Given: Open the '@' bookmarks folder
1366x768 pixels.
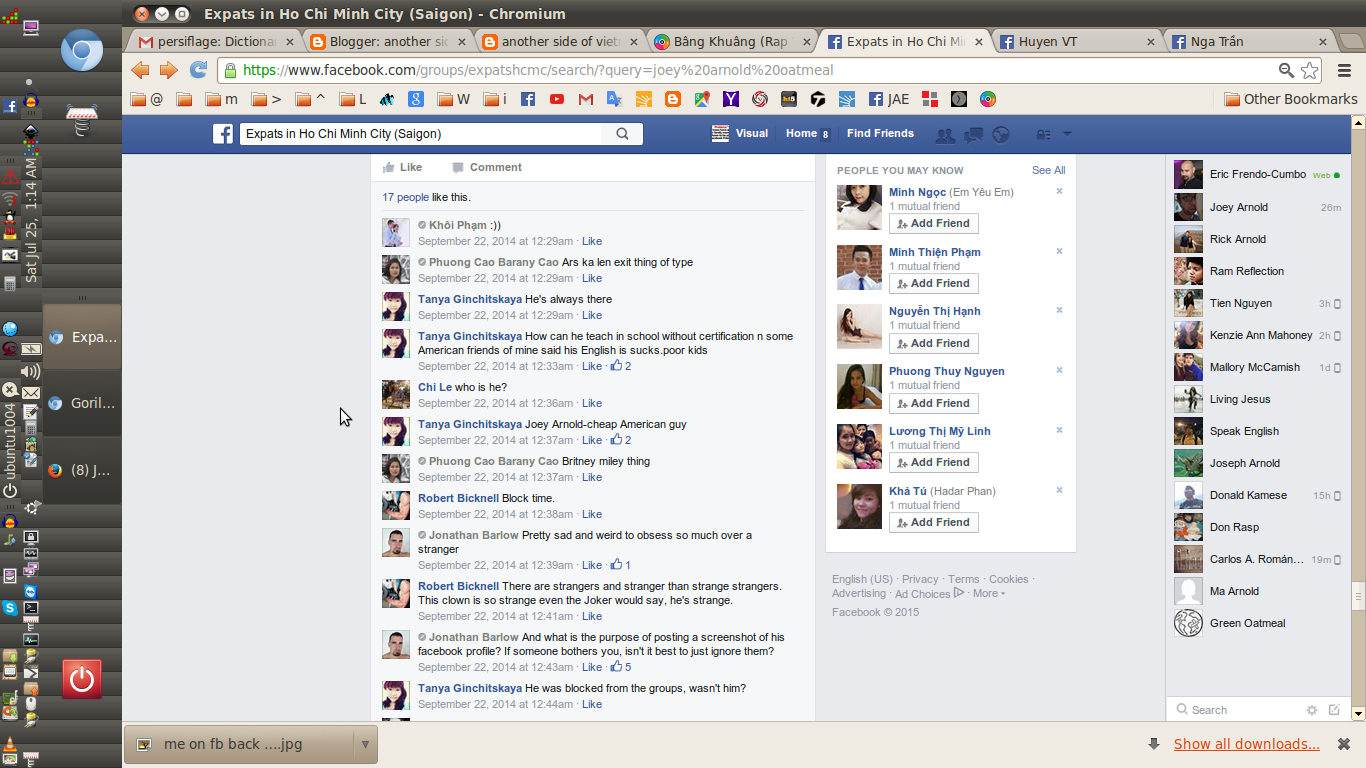Looking at the screenshot, I should (147, 99).
